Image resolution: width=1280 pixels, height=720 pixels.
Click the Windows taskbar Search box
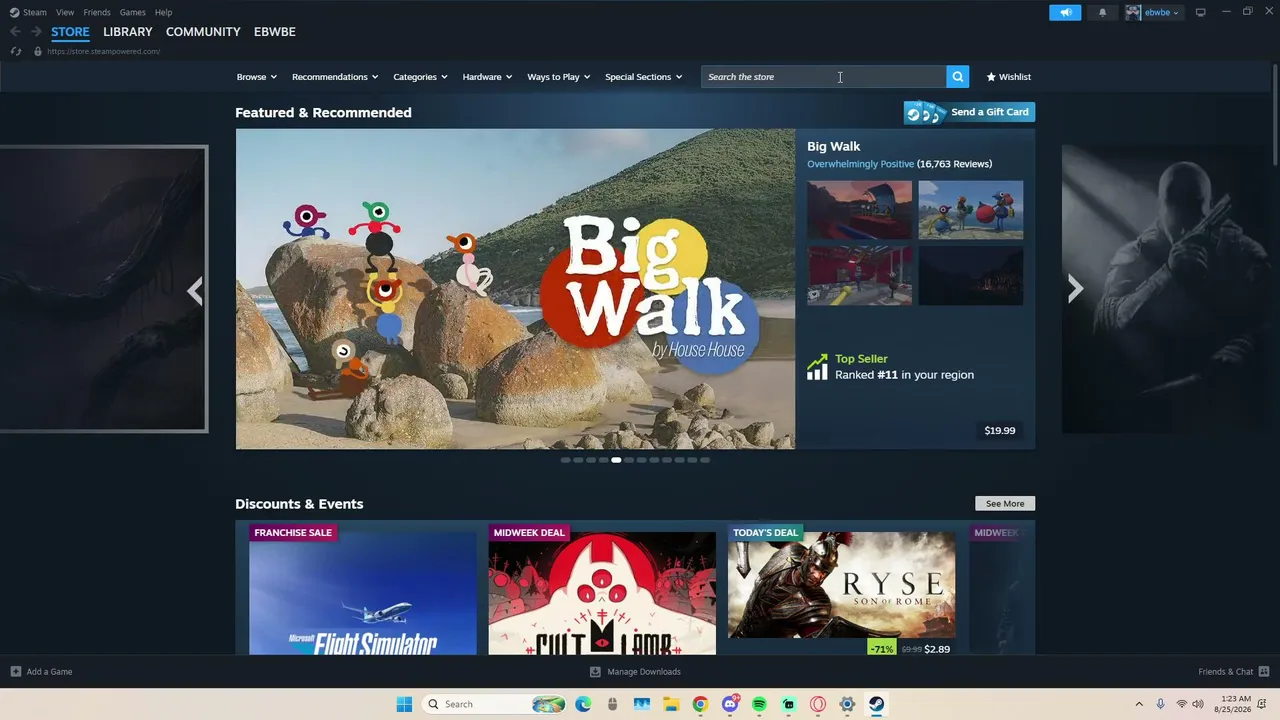(x=494, y=704)
